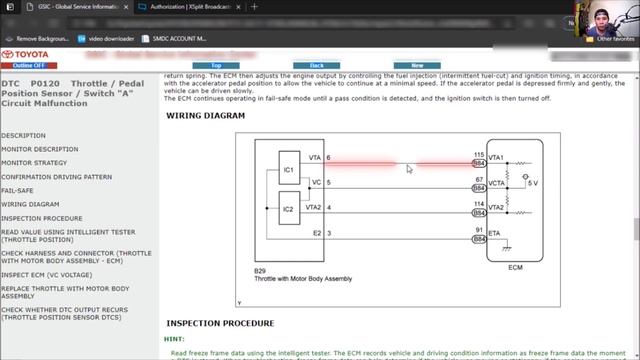This screenshot has width=640, height=360.
Task: Jump to CONFIRMATION DRIVING PATTERN section
Action: click(x=57, y=177)
